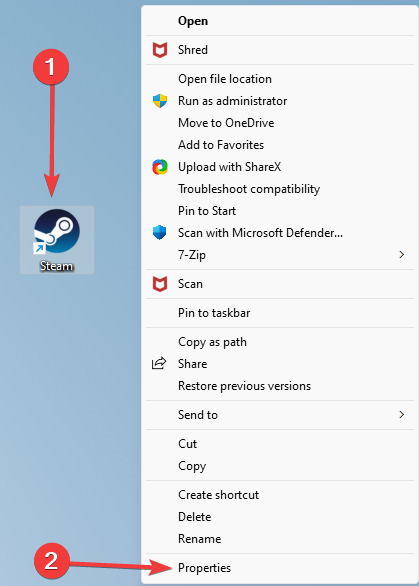Viewport: 419px width, 586px height.
Task: Click the Steam shortcut label text
Action: 56,266
